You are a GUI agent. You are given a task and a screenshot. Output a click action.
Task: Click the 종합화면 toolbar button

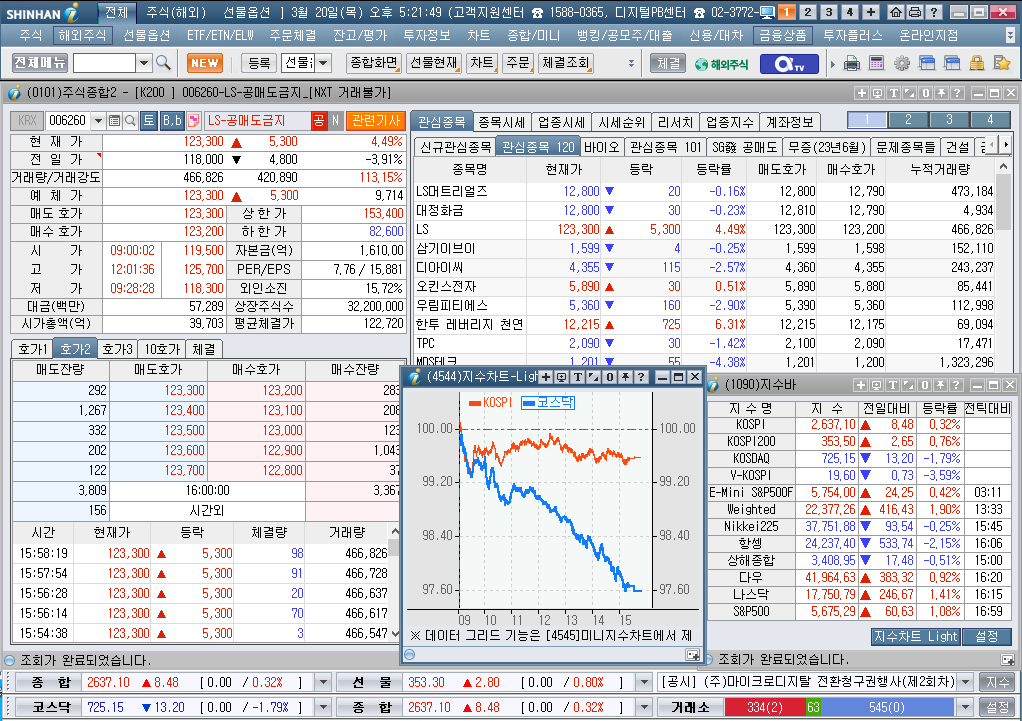tap(373, 63)
